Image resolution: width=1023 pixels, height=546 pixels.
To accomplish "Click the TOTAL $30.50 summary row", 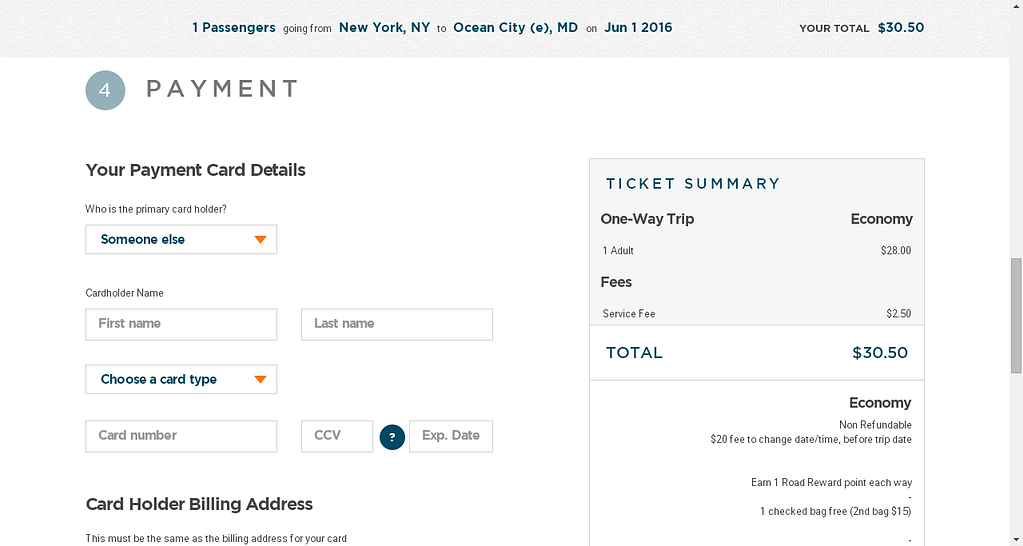I will pos(756,353).
